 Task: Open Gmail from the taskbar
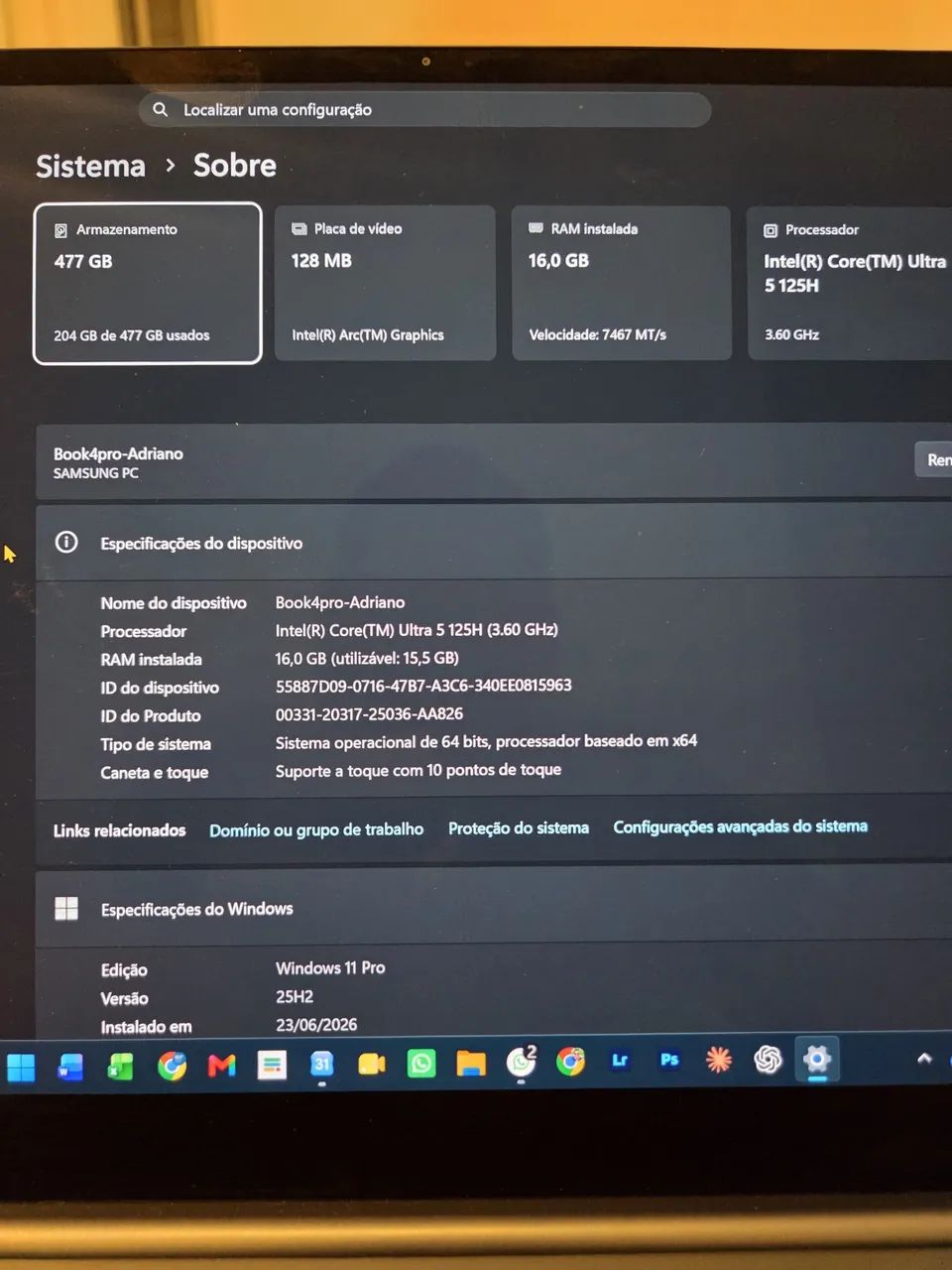click(222, 1067)
